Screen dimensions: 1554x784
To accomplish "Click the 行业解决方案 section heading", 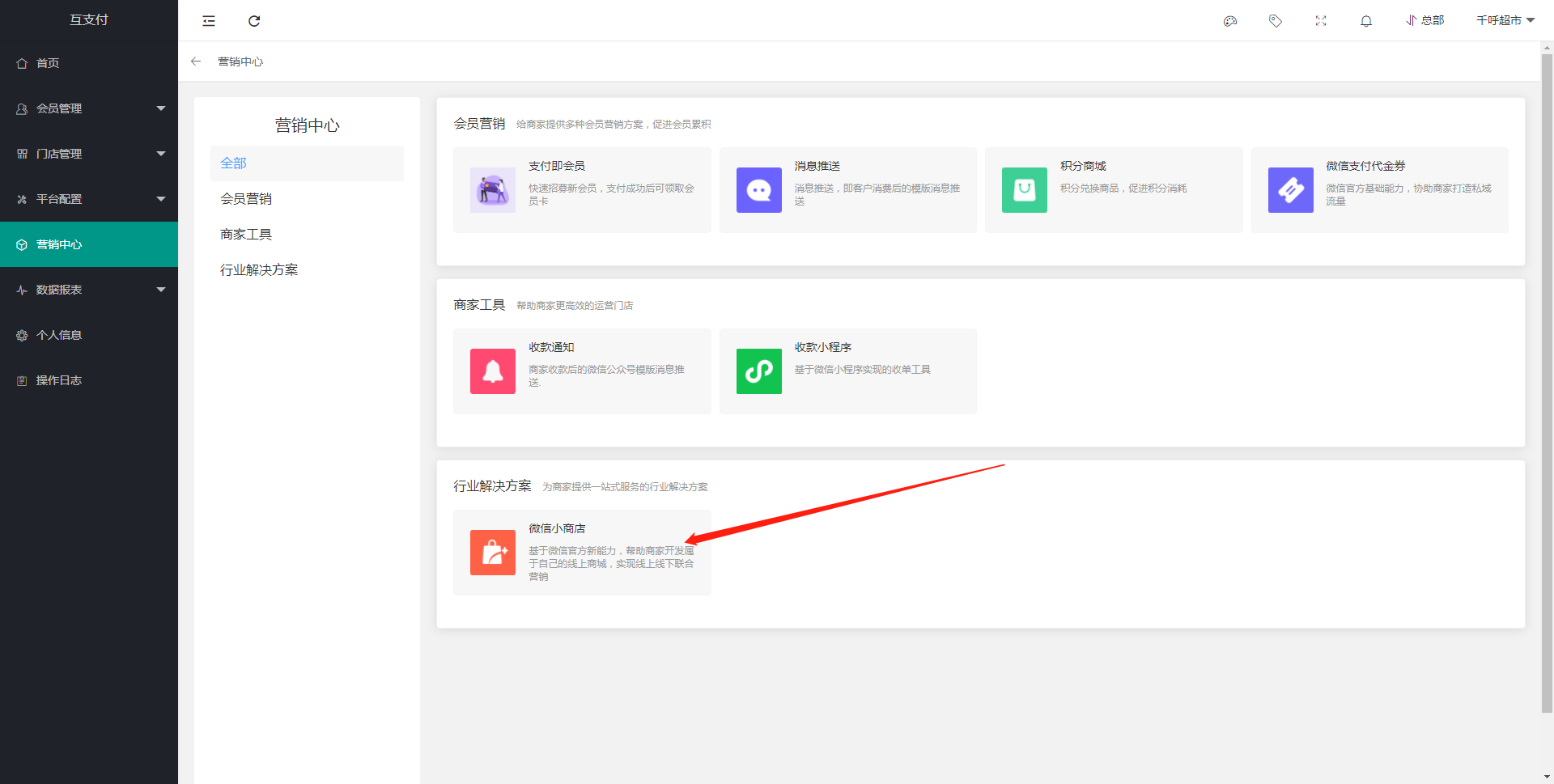I will tap(492, 486).
